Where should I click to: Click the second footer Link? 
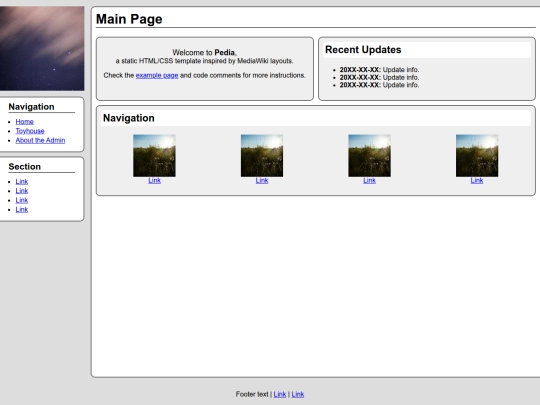(x=298, y=394)
